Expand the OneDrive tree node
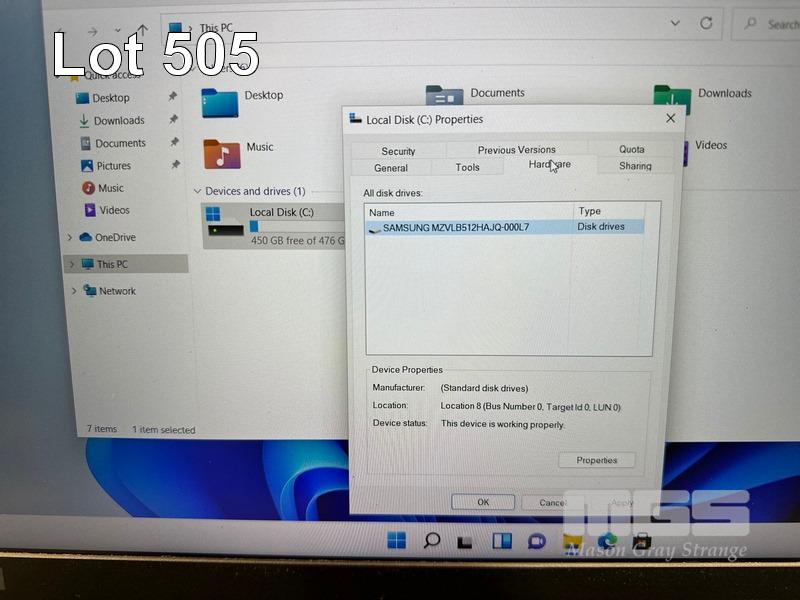Image resolution: width=800 pixels, height=600 pixels. [70, 238]
